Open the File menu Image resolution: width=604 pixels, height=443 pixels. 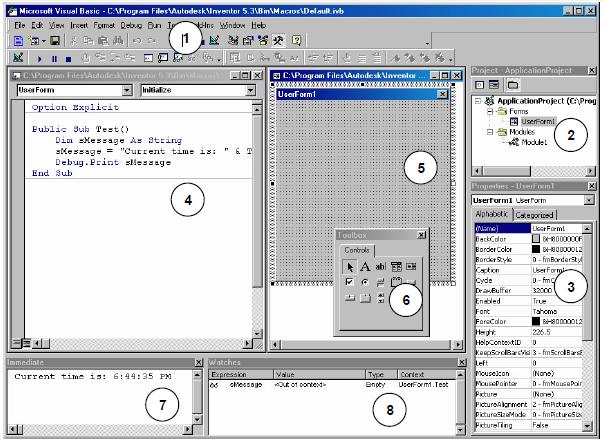pyautogui.click(x=20, y=25)
